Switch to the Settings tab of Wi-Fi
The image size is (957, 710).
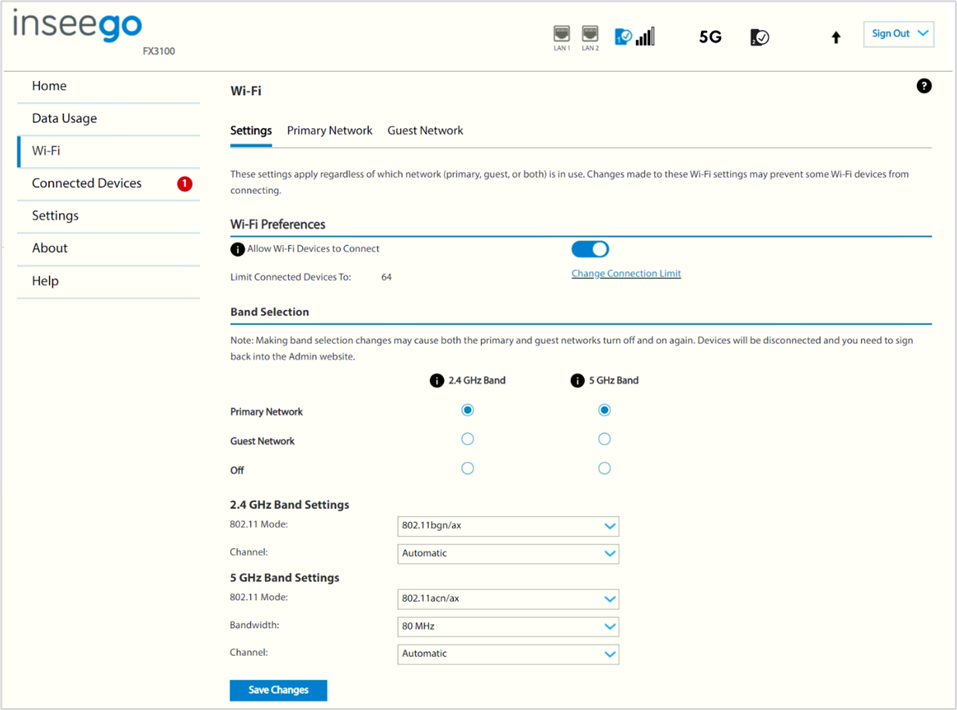[x=251, y=131]
